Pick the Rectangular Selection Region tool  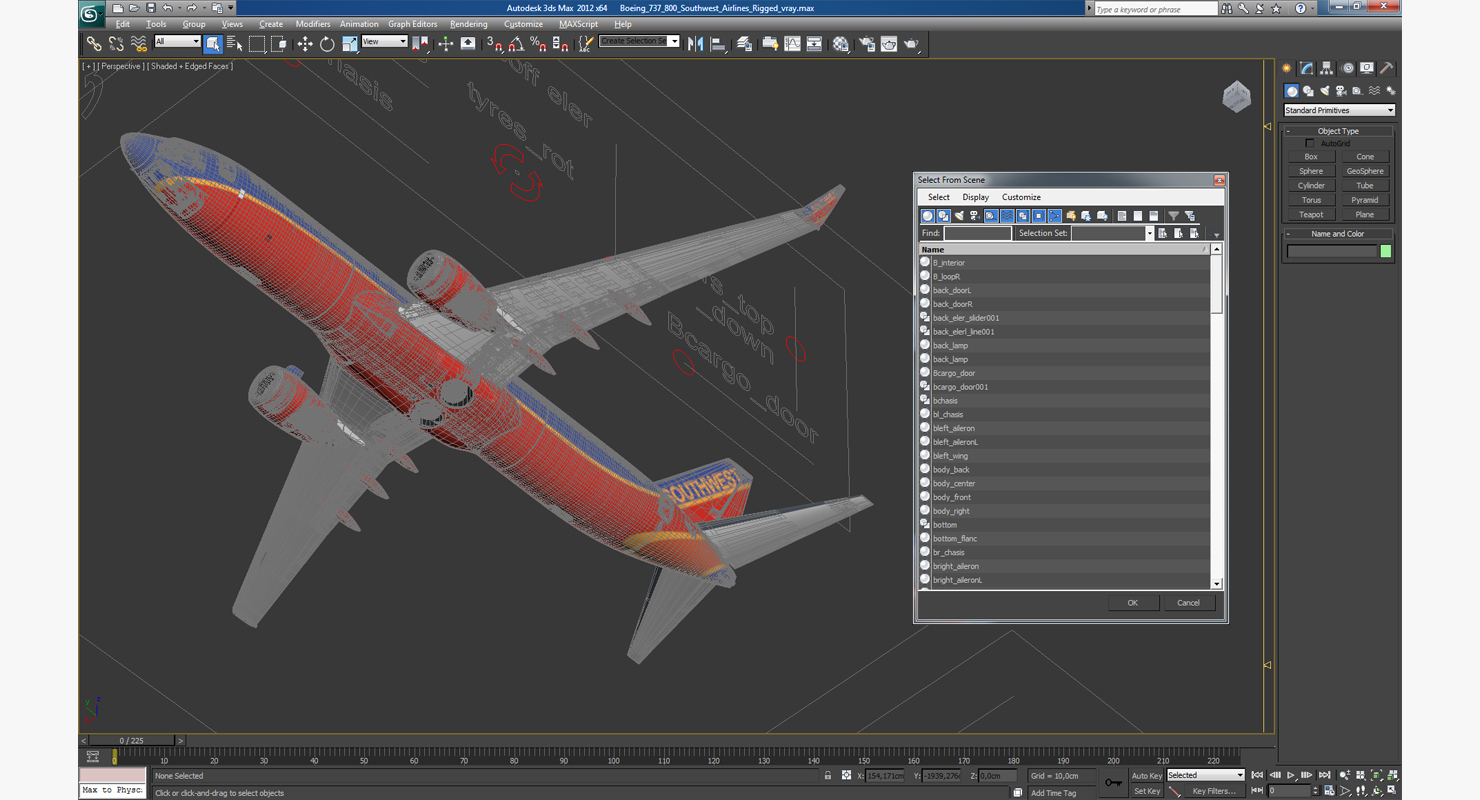coord(257,43)
